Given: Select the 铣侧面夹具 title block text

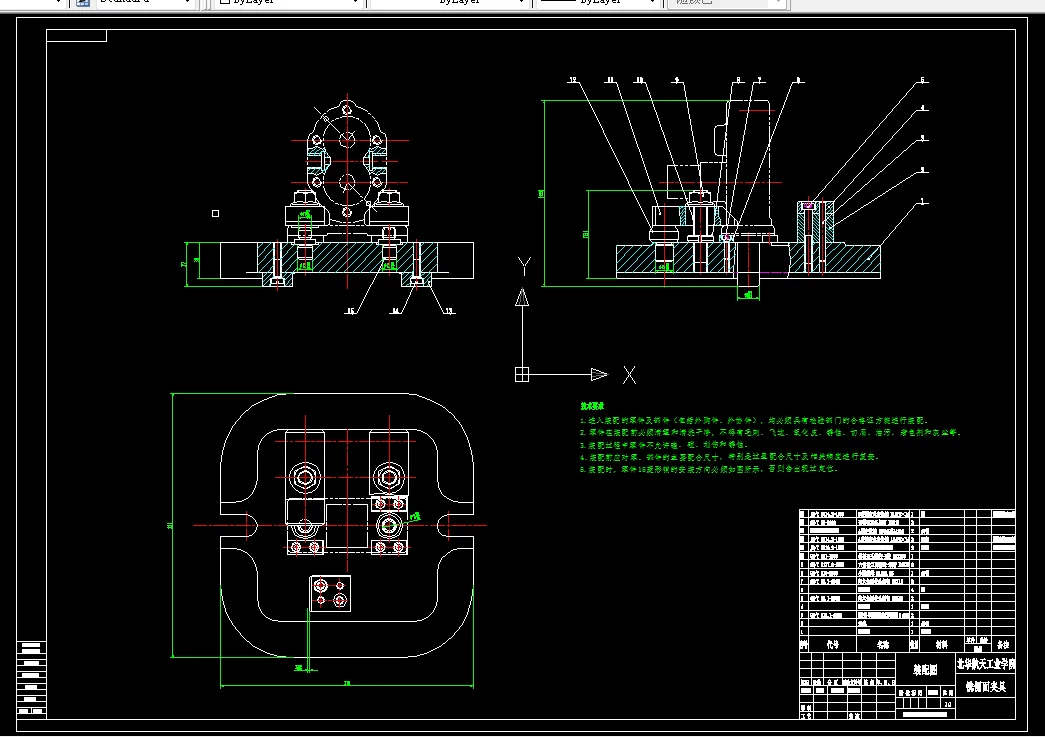Looking at the screenshot, I should click(986, 686).
